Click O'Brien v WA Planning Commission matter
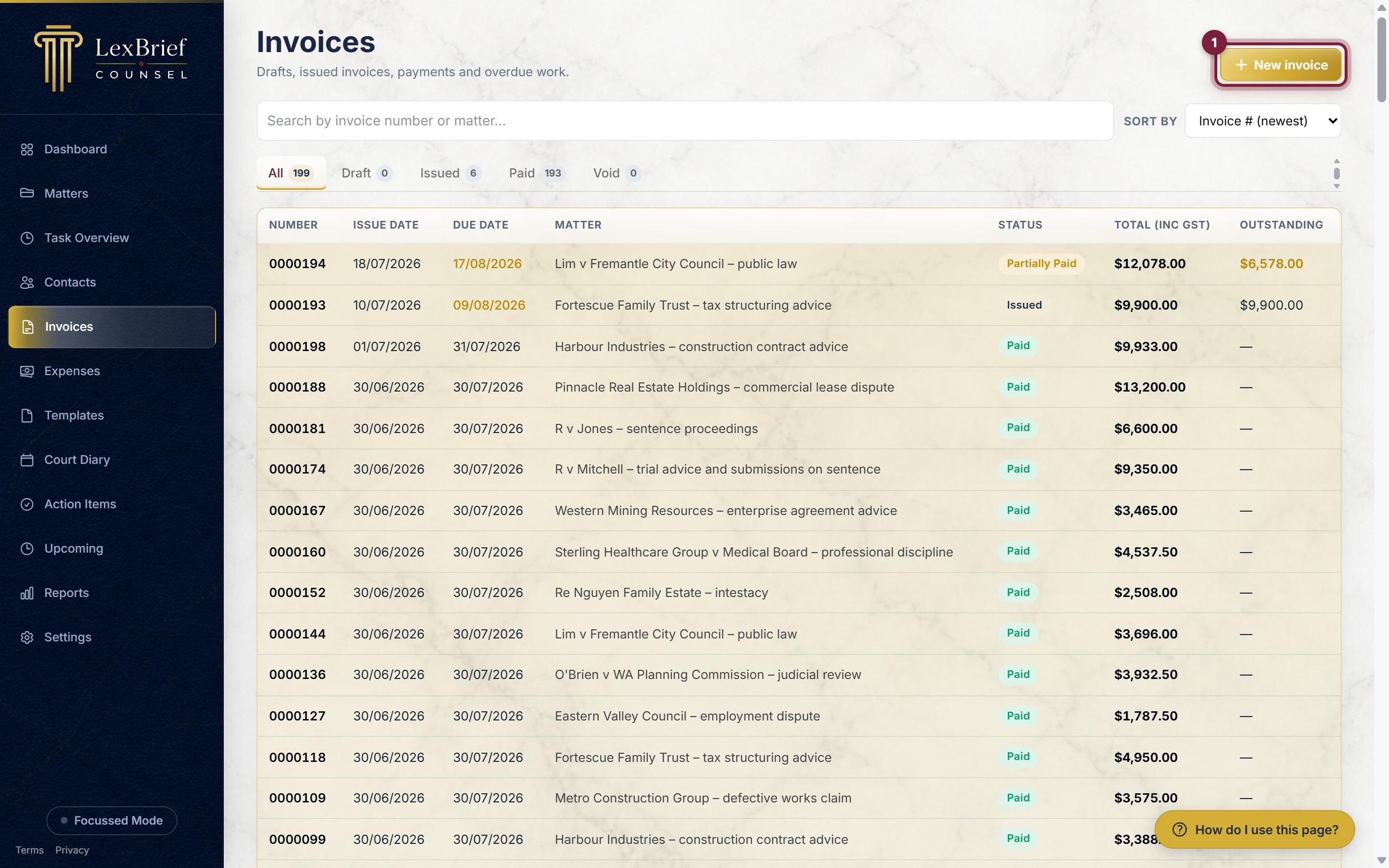Viewport: 1389px width, 868px height. point(708,675)
